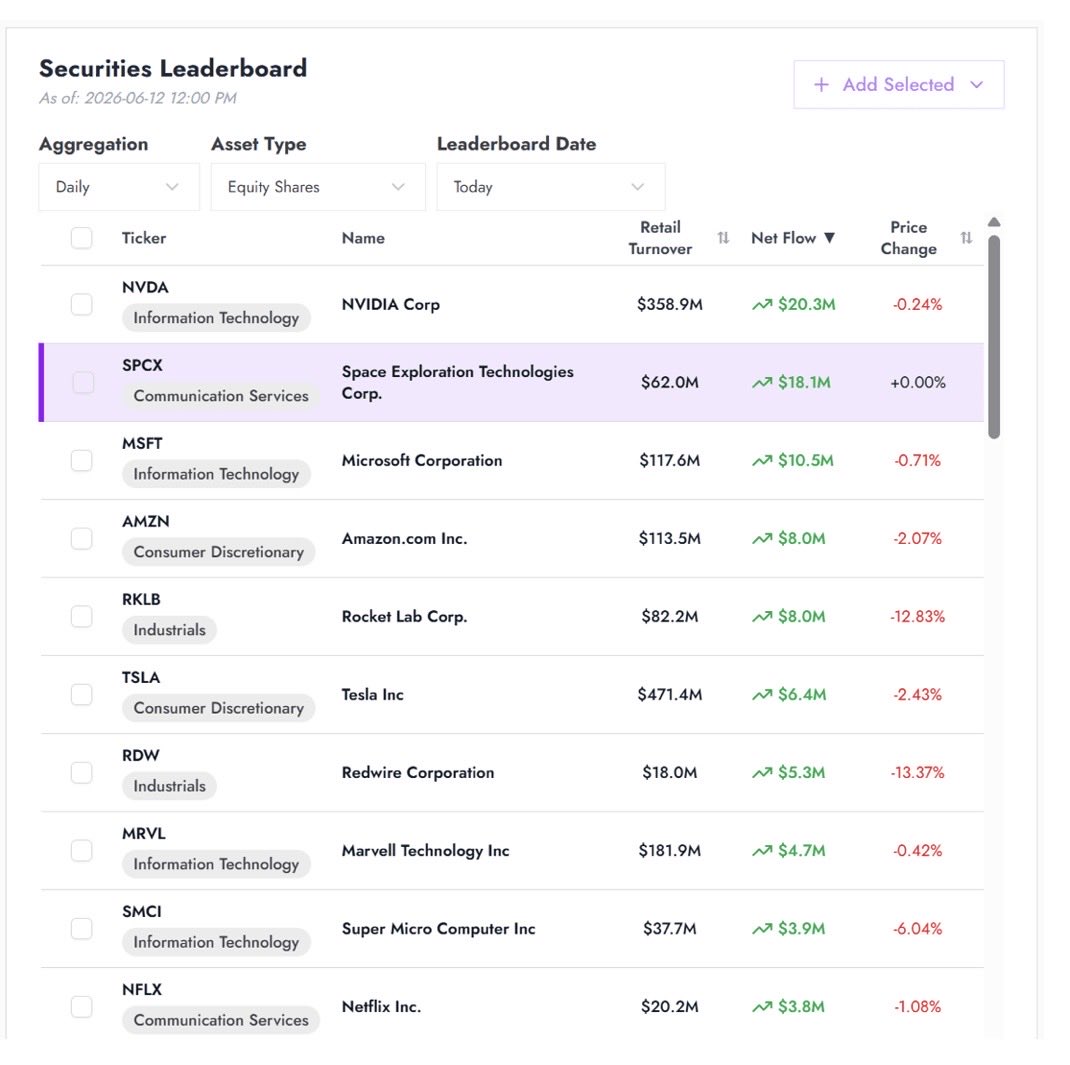The image size is (1070, 1065).
Task: Click the MSFT net flow trend arrow
Action: tap(762, 461)
